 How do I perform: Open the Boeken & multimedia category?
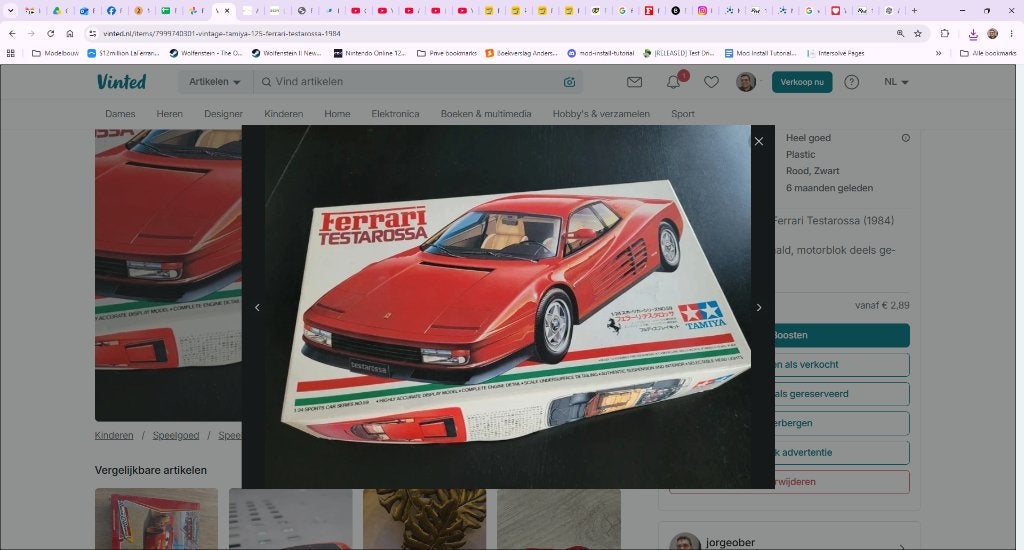[x=486, y=114]
